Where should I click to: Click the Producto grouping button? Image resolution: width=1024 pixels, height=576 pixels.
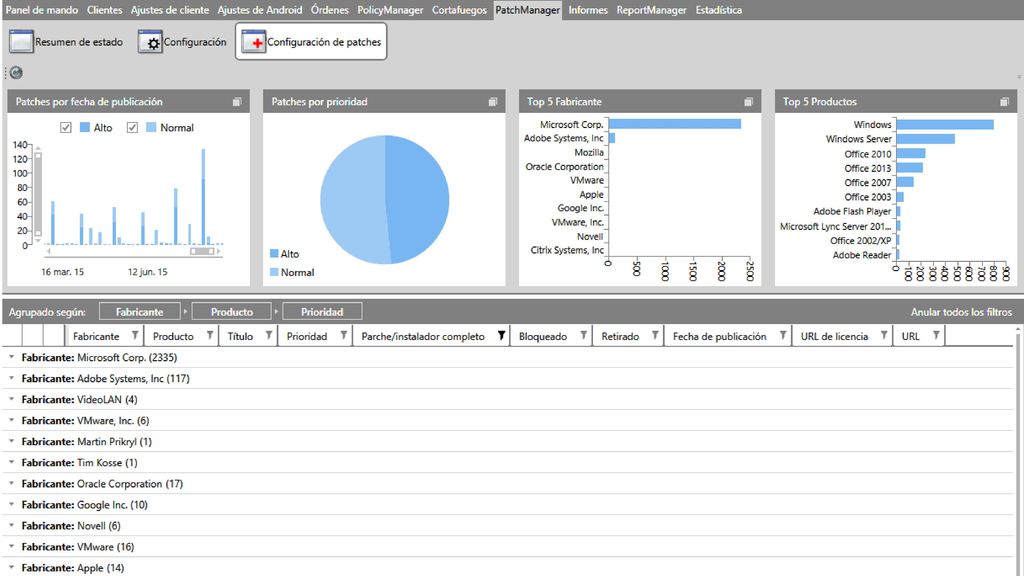[232, 312]
